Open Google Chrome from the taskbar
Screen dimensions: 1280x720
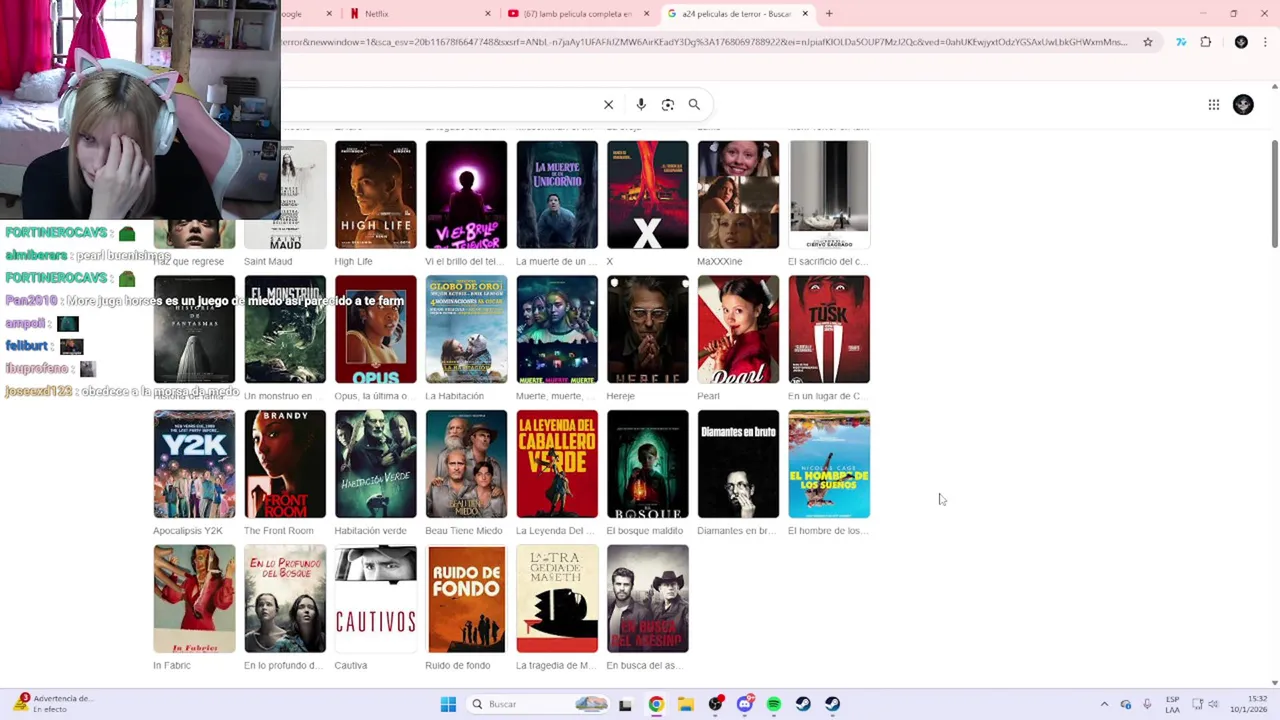tap(656, 704)
